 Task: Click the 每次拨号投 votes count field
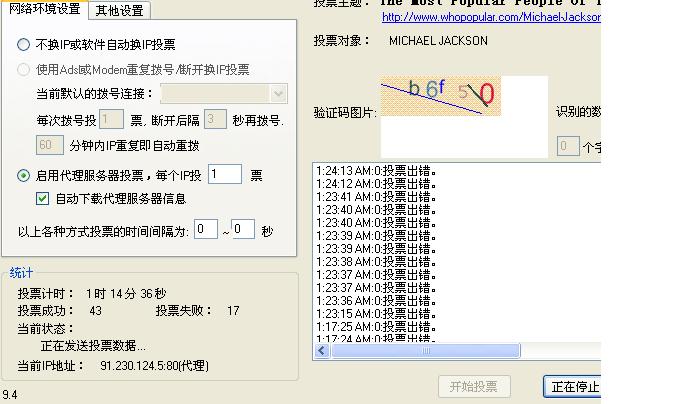pos(113,120)
